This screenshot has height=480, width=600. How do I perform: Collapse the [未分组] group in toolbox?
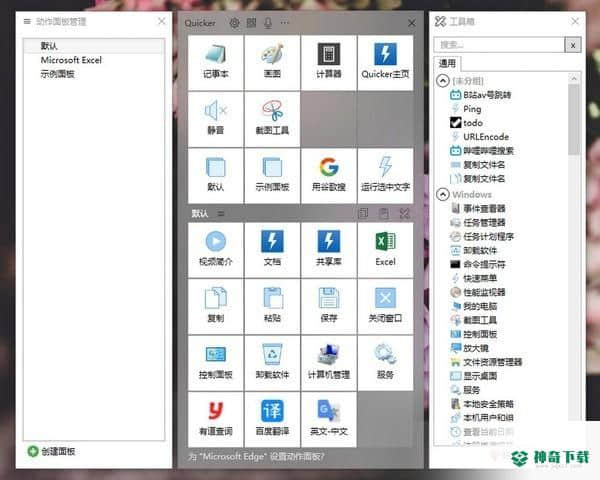[x=443, y=81]
